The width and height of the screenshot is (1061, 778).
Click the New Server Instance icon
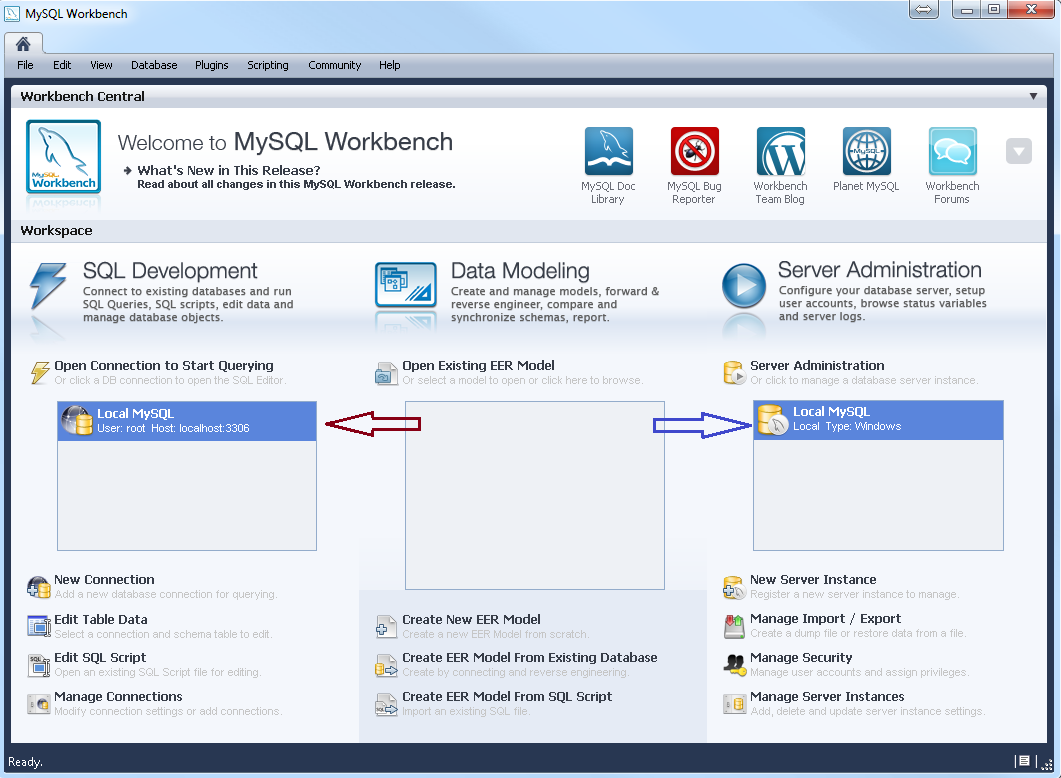pos(734,587)
